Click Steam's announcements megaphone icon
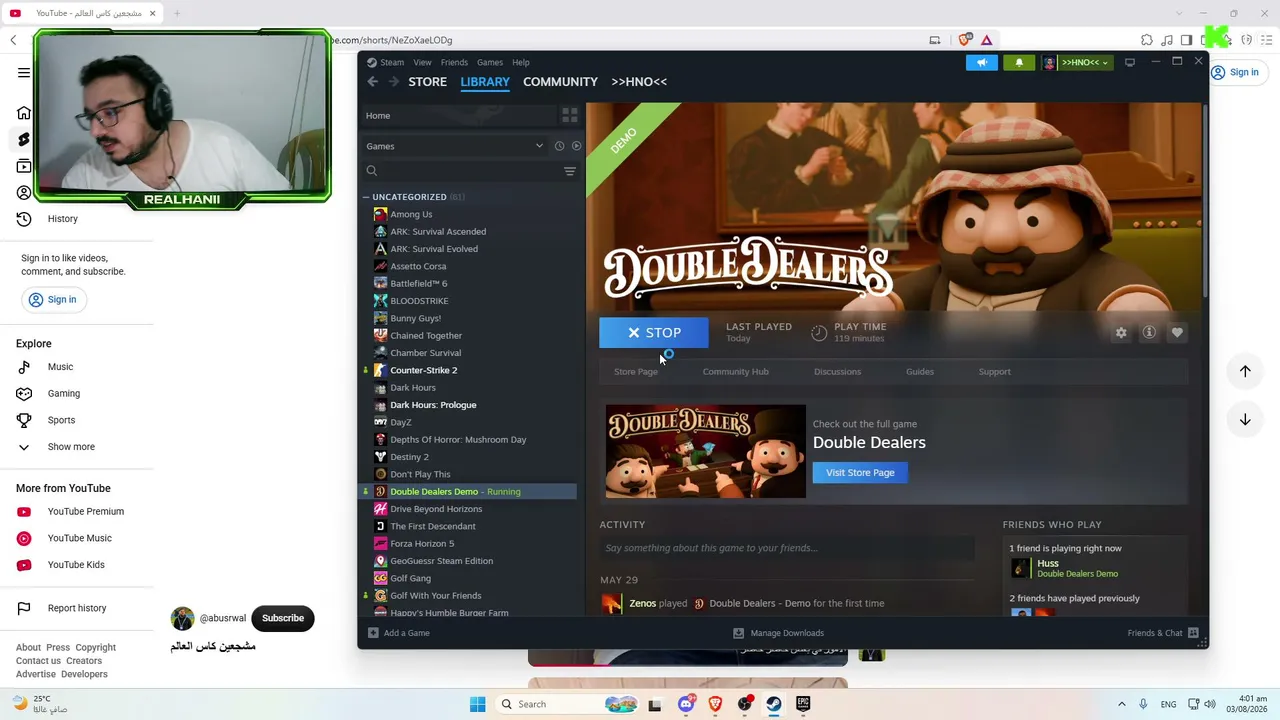The image size is (1280, 720). (982, 62)
